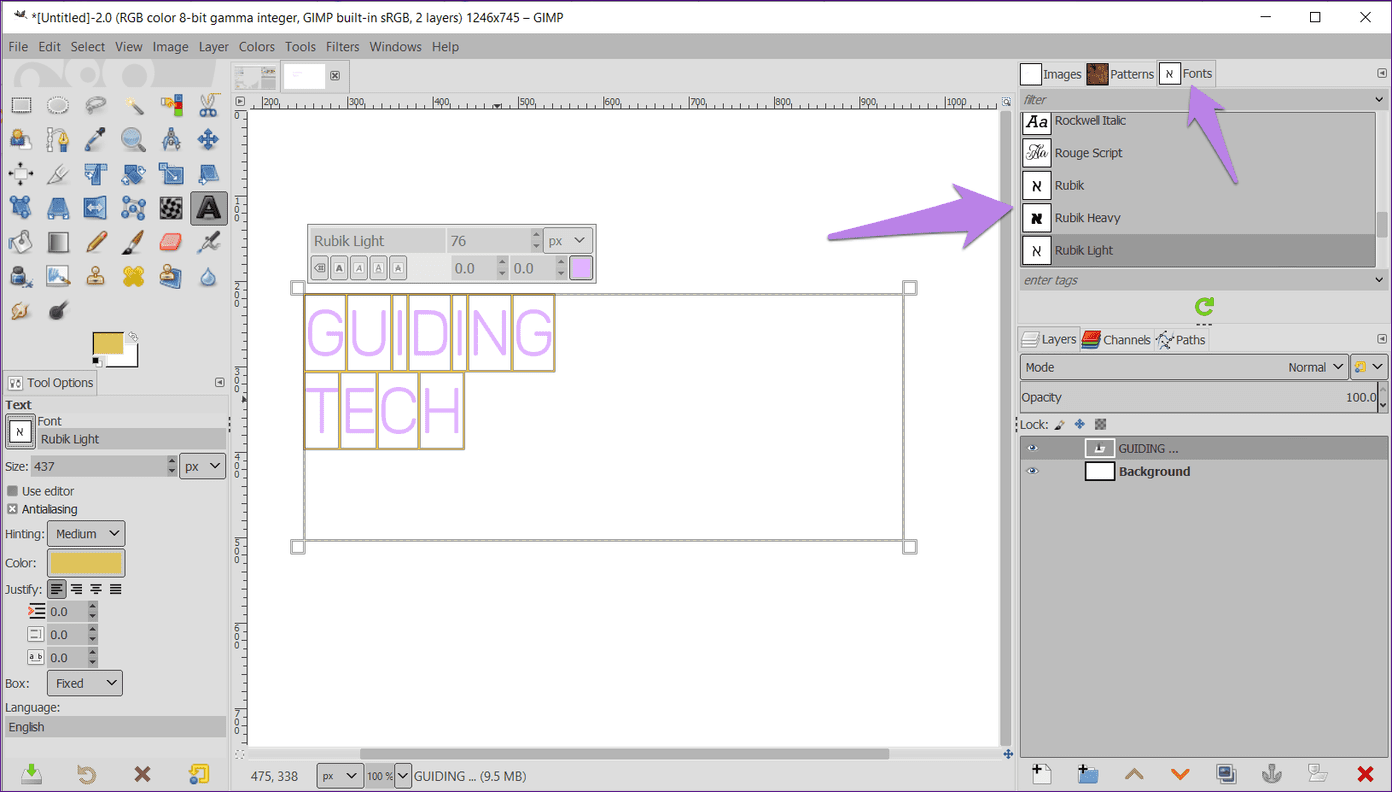1392x792 pixels.
Task: Open the Colors menu
Action: [x=256, y=47]
